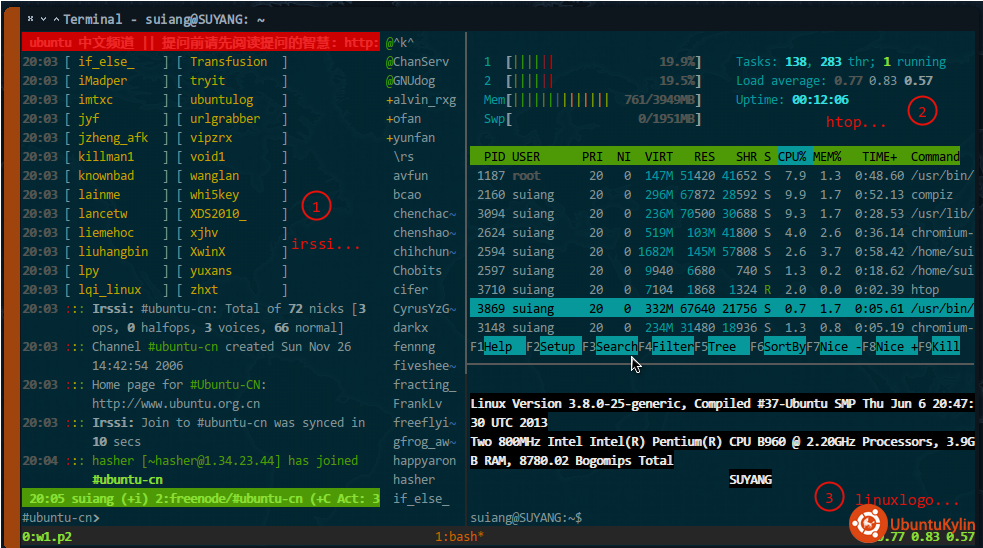The image size is (983, 548).
Task: Click tmux window tab 1:bash*
Action: (460, 537)
